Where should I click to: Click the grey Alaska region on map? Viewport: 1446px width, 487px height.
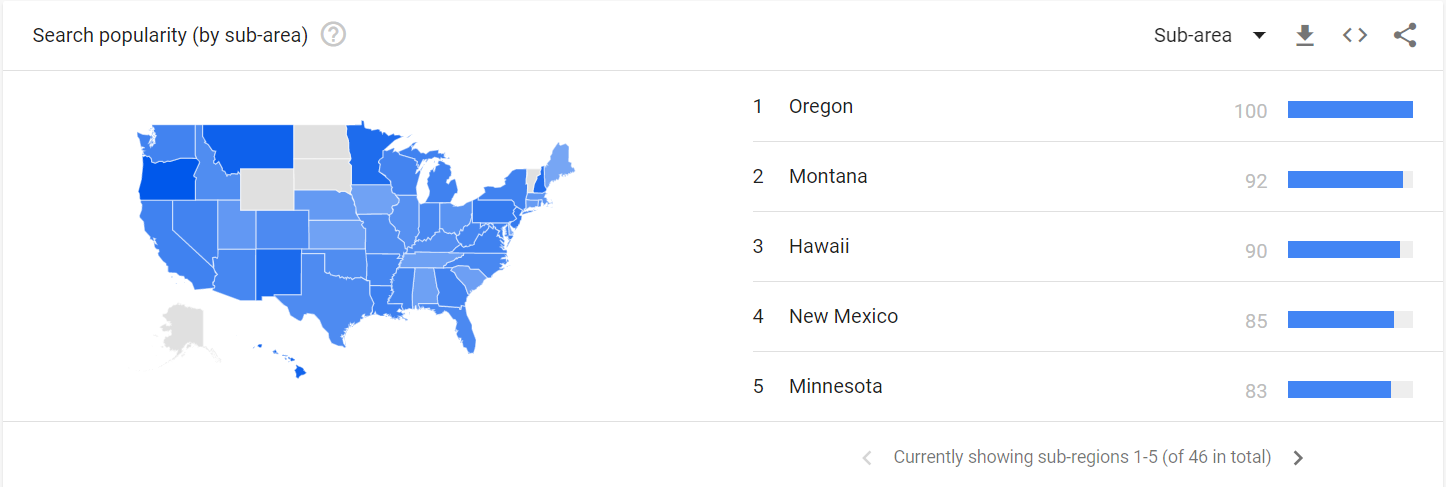[x=182, y=331]
